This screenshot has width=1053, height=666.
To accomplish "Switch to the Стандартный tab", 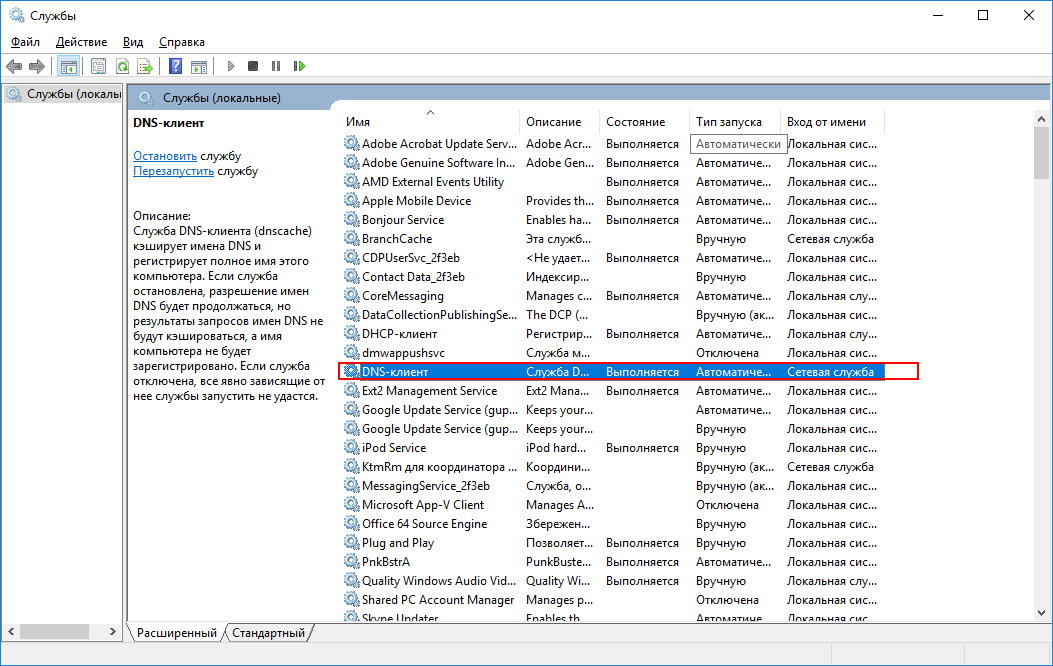I will [x=268, y=633].
